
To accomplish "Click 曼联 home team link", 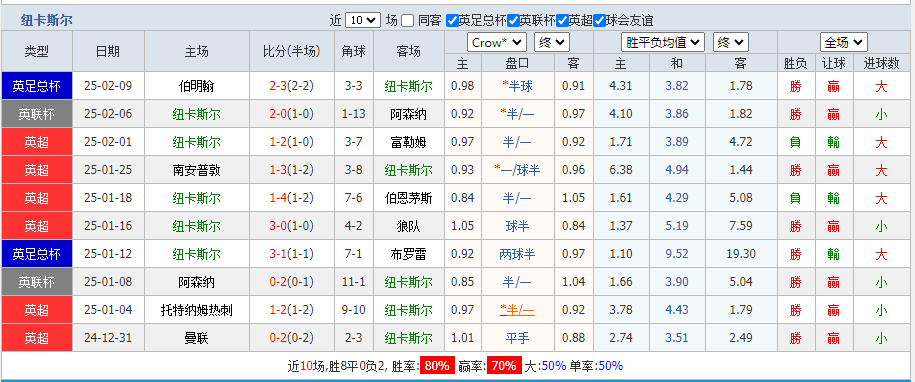I will pyautogui.click(x=197, y=338).
